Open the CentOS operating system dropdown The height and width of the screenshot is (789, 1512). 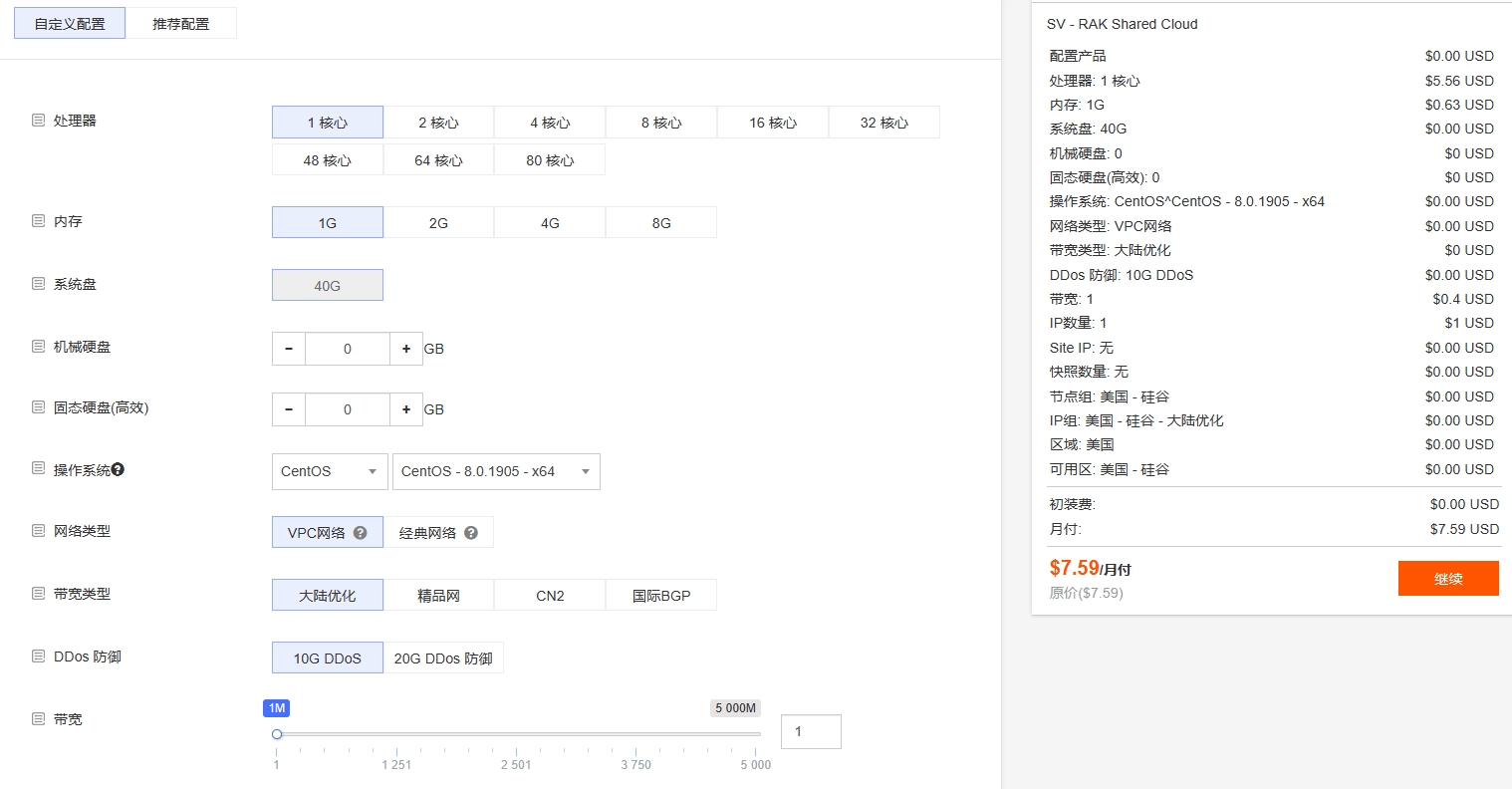(x=330, y=471)
